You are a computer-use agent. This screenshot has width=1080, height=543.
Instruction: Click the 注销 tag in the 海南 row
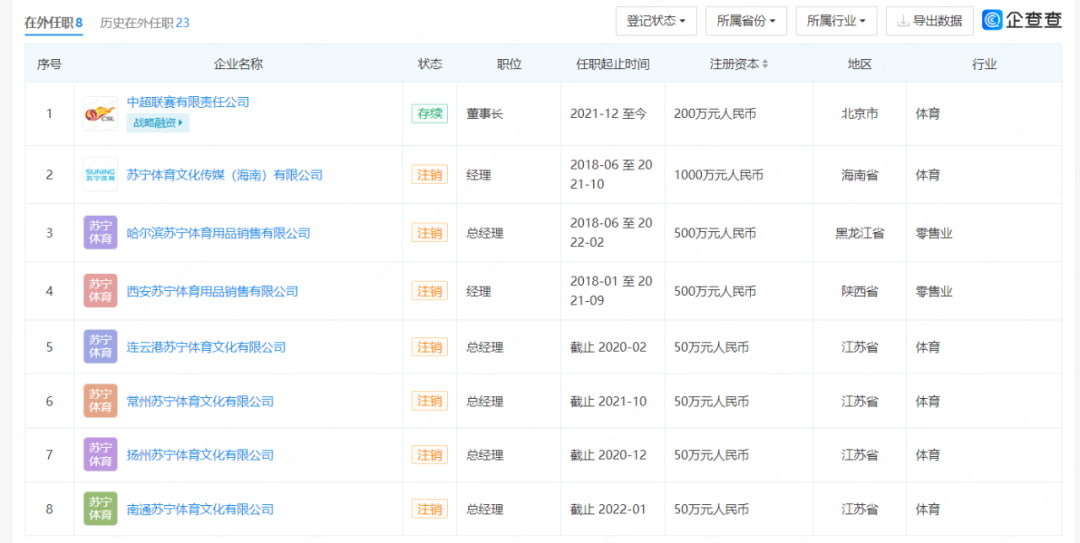(x=430, y=175)
